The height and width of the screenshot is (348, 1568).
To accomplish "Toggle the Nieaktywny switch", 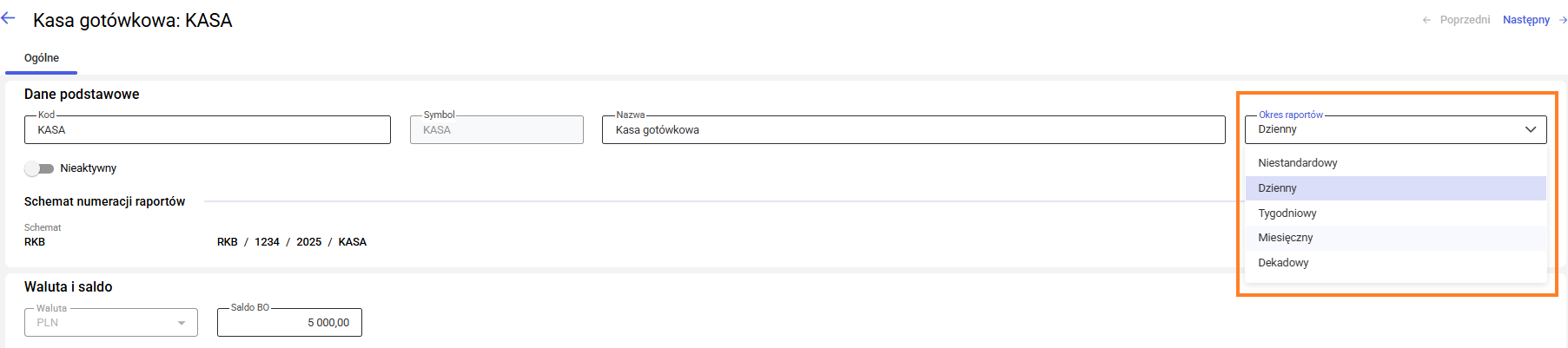I will point(39,168).
